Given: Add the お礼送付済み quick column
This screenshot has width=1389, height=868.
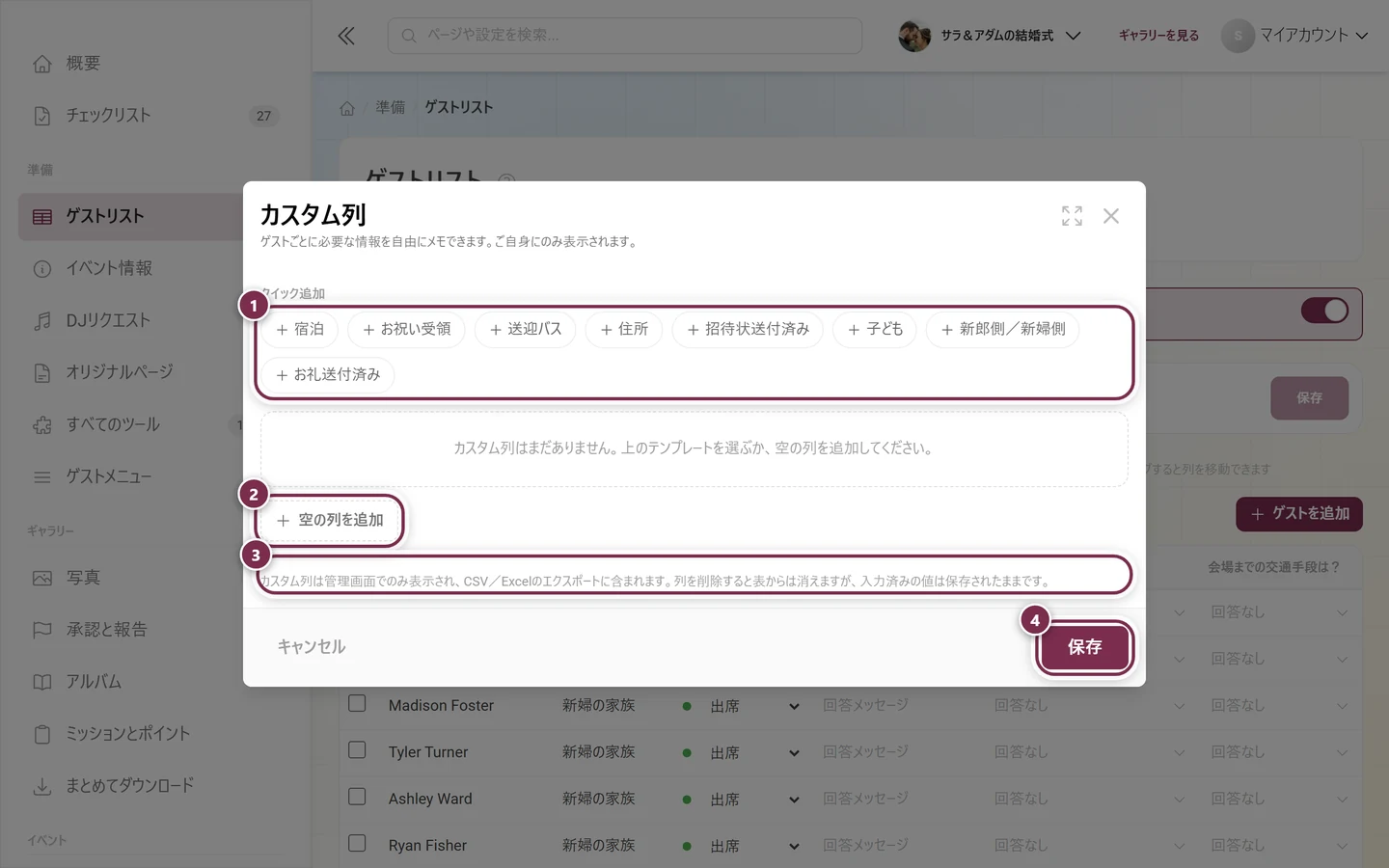Looking at the screenshot, I should tap(328, 374).
